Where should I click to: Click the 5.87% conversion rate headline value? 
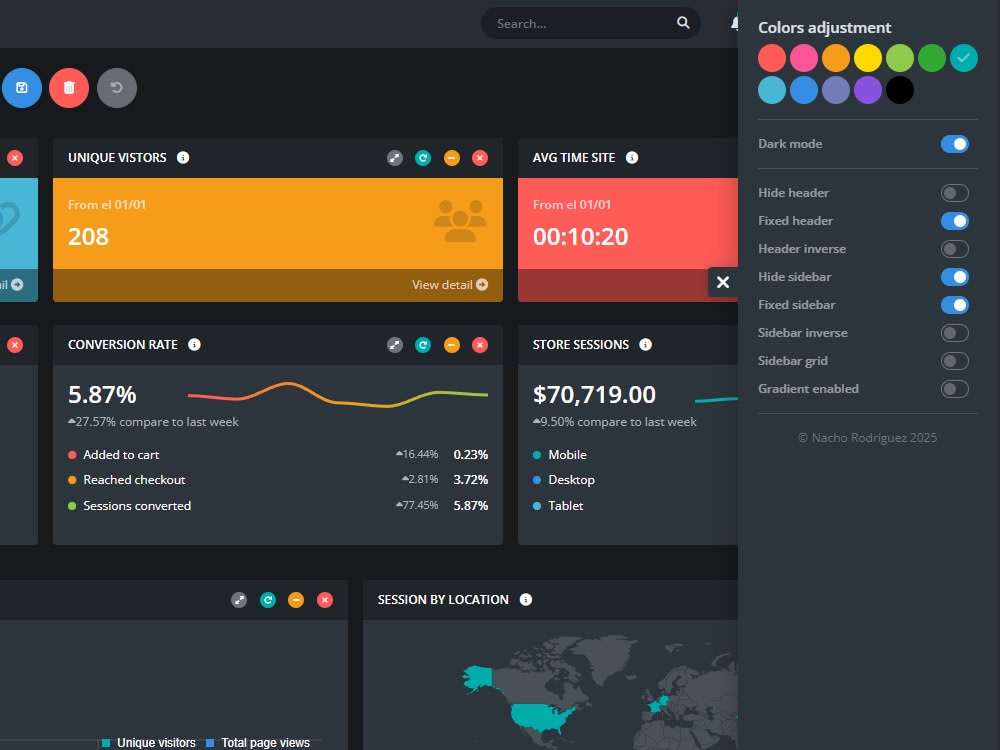[x=102, y=395]
